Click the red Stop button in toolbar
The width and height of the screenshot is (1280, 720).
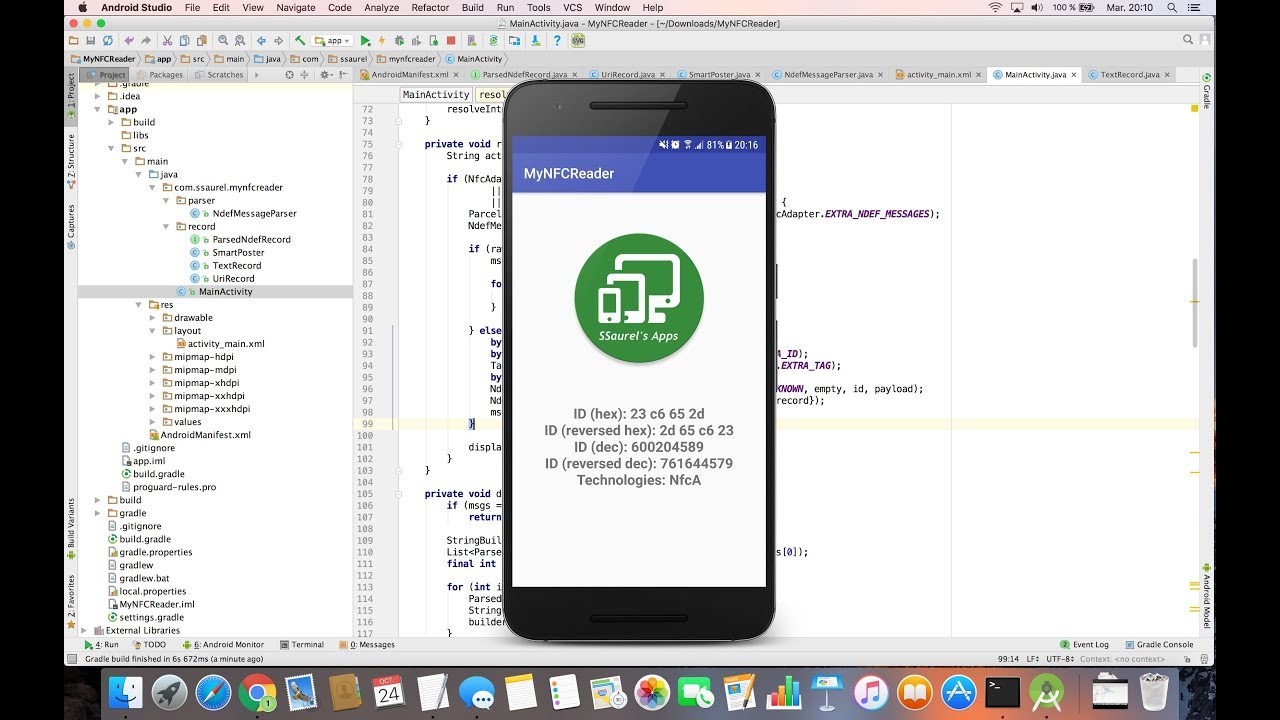click(451, 41)
